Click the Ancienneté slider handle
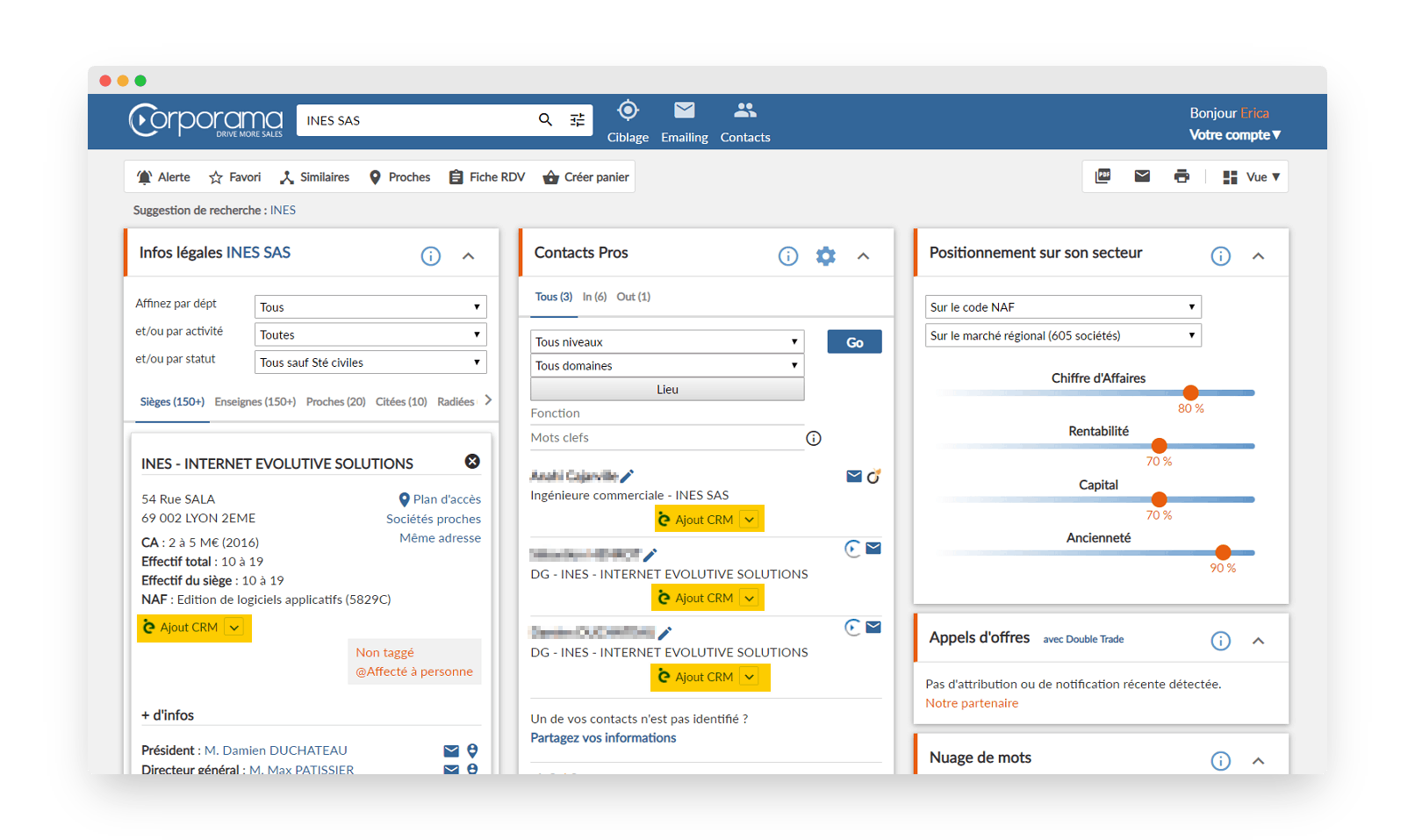The image size is (1415, 840). pos(1223,552)
